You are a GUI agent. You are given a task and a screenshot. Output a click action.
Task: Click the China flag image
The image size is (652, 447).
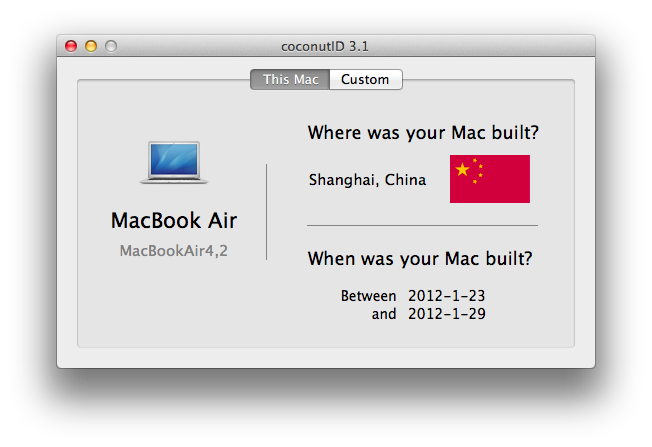(490, 179)
